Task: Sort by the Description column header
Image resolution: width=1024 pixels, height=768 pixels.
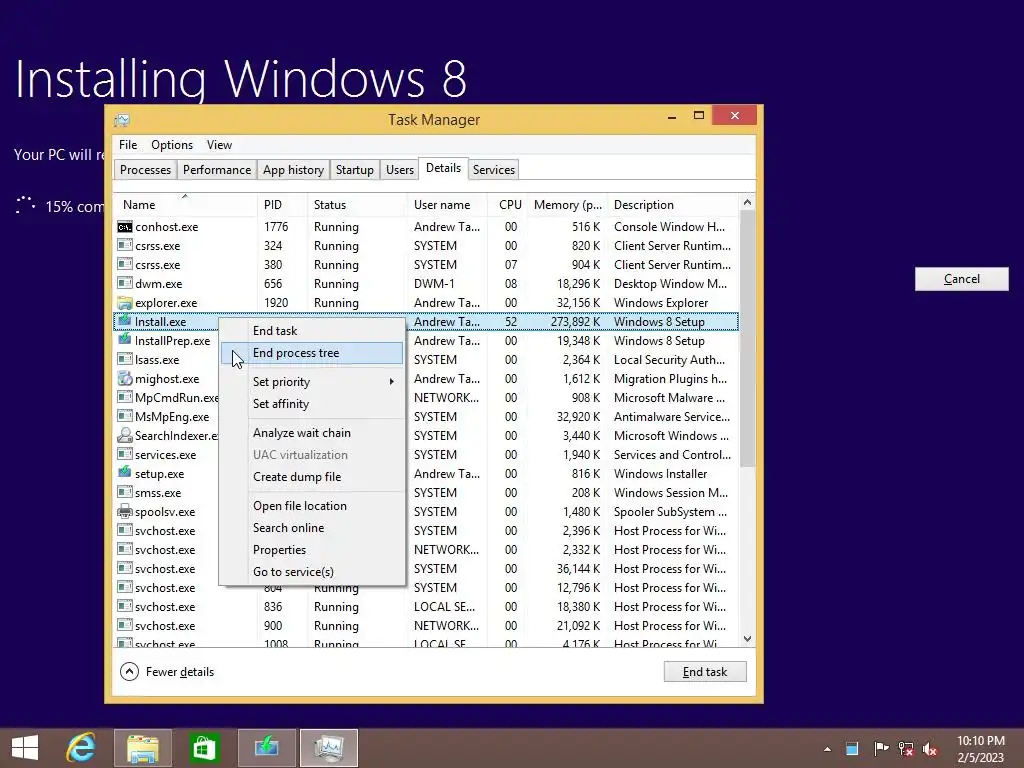Action: 673,204
